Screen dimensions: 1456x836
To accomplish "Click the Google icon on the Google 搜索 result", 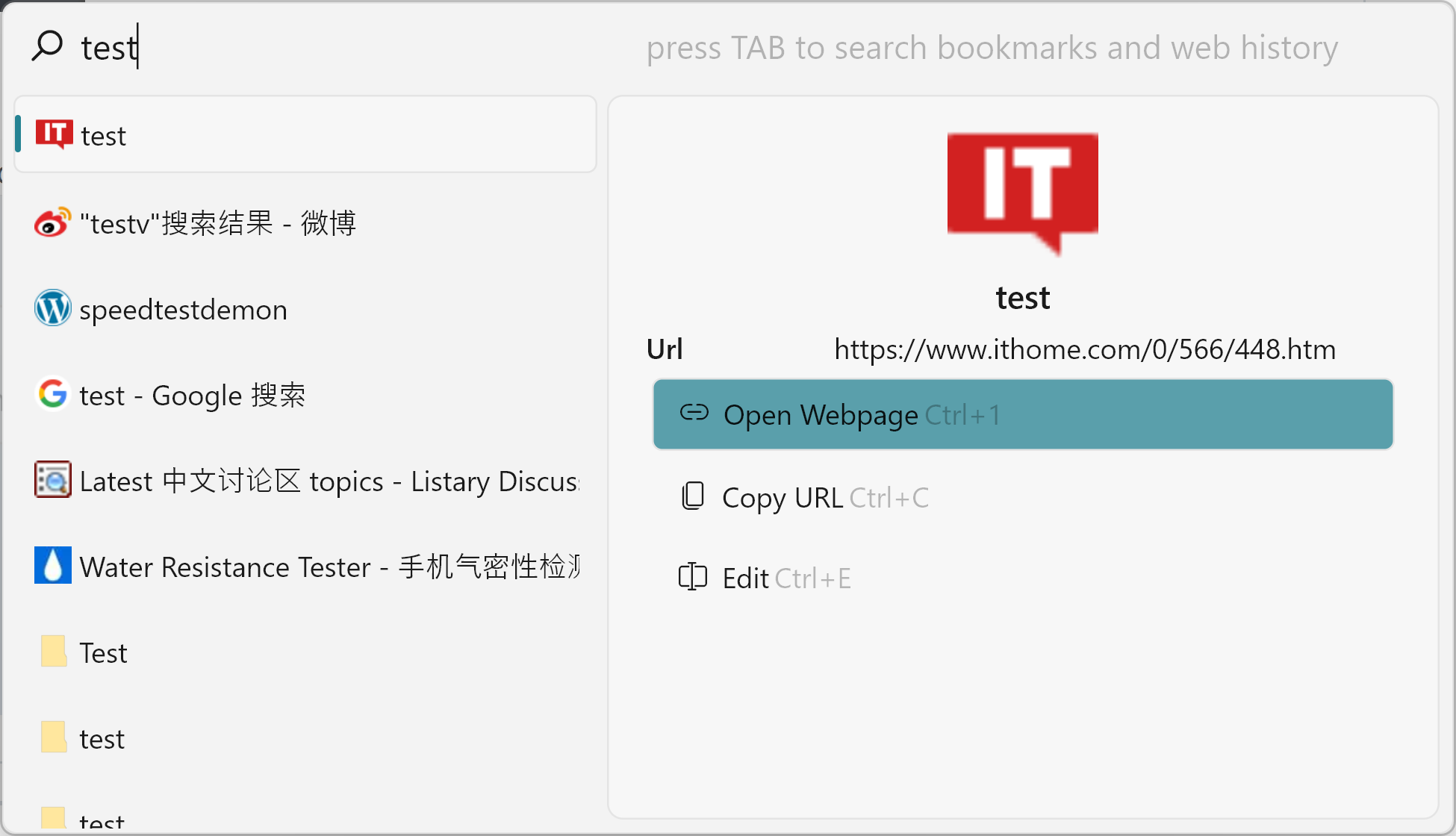I will pyautogui.click(x=52, y=394).
